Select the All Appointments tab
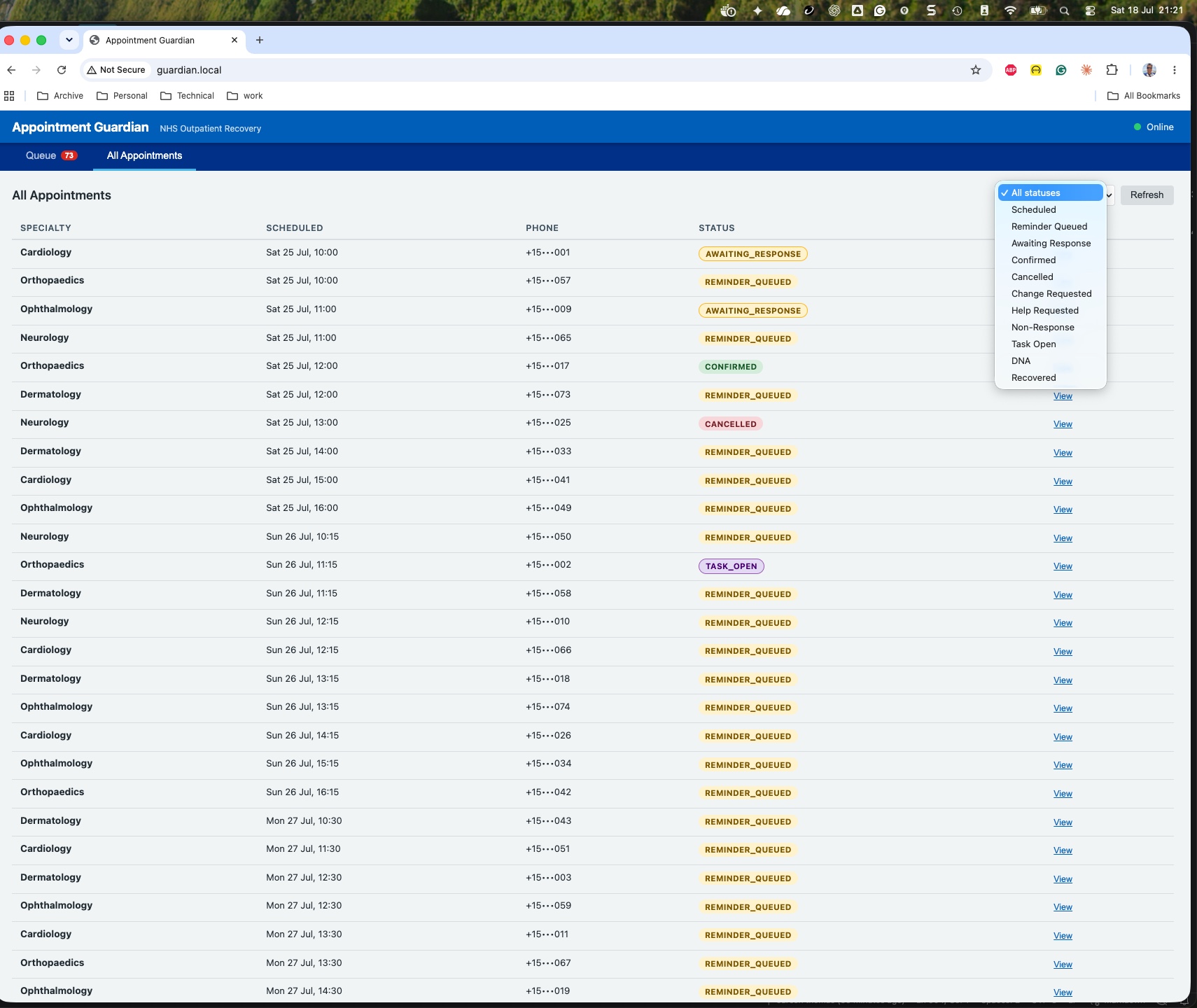1197x1008 pixels. click(144, 155)
